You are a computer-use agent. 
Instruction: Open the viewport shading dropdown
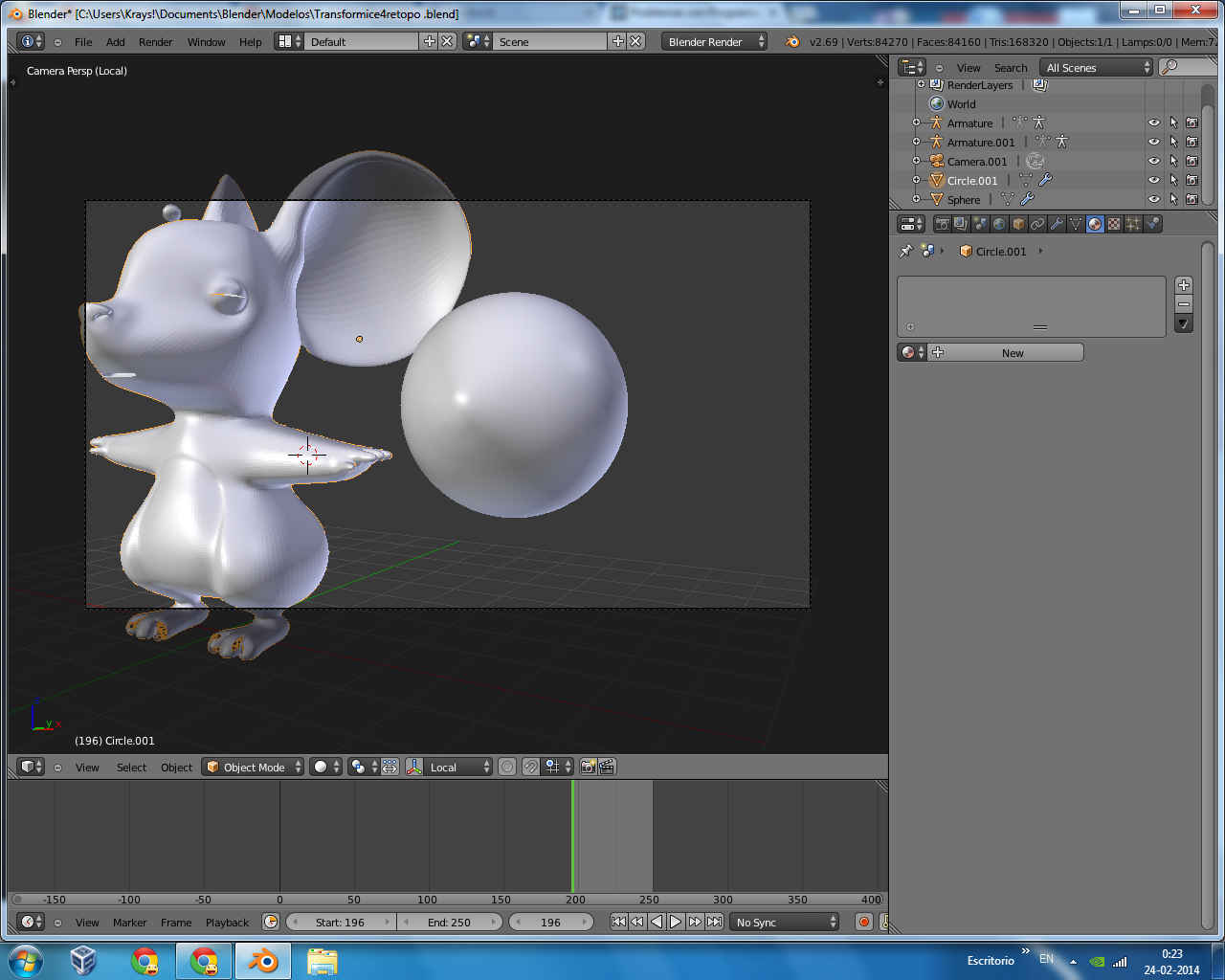point(325,767)
